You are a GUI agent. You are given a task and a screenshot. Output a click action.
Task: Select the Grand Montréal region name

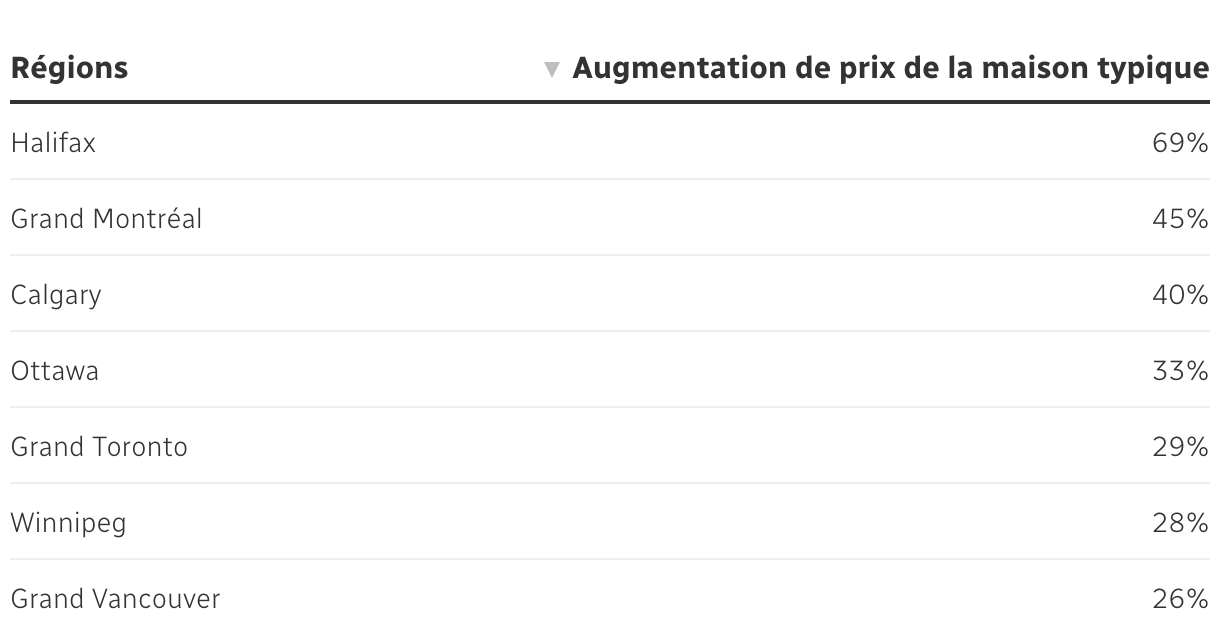click(106, 218)
